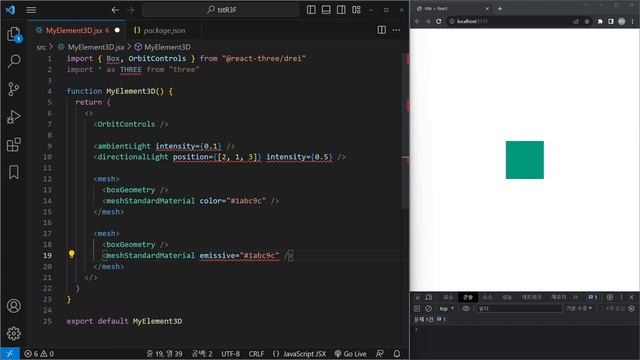Reload the localhost page in Chrome

point(439,21)
